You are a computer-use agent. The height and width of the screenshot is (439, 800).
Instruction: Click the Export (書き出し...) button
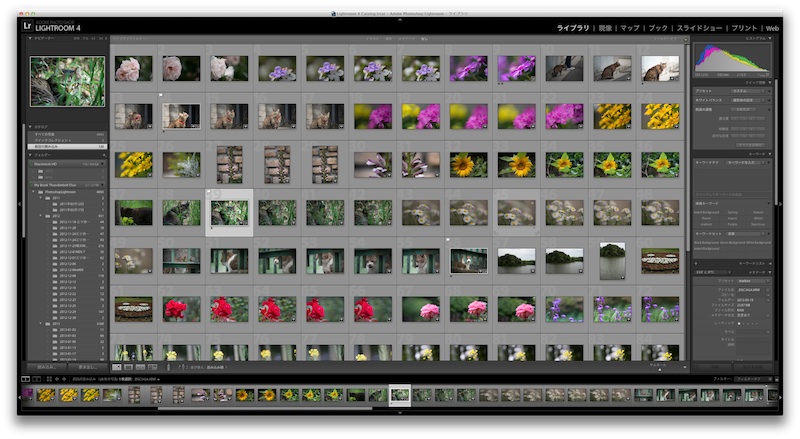click(x=87, y=367)
